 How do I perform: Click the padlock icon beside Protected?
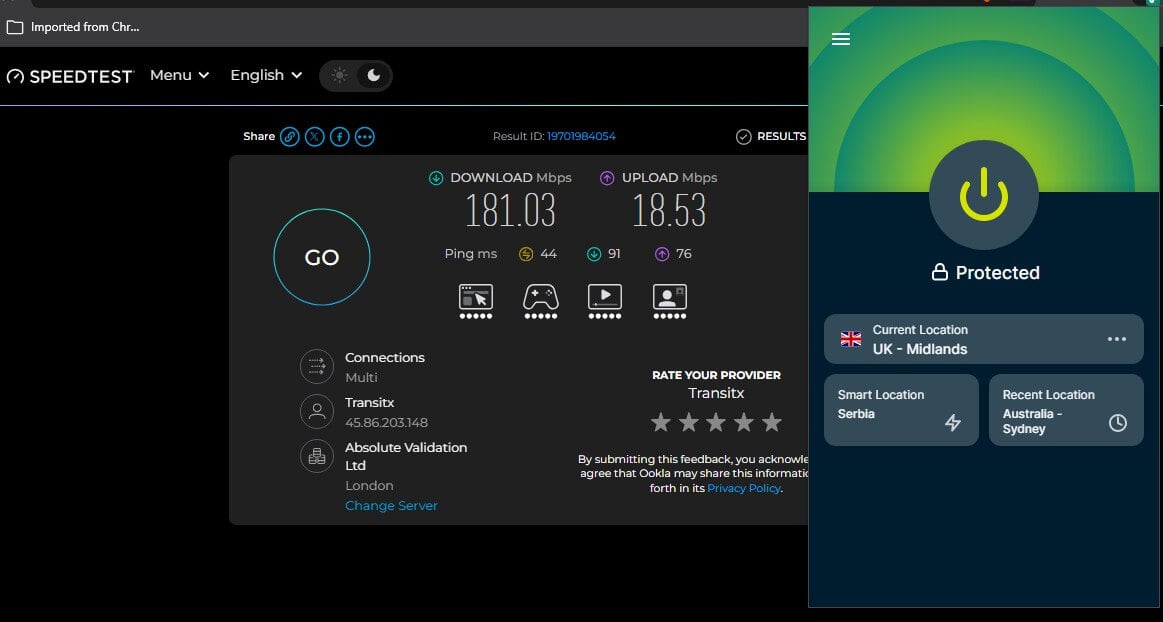[x=940, y=272]
